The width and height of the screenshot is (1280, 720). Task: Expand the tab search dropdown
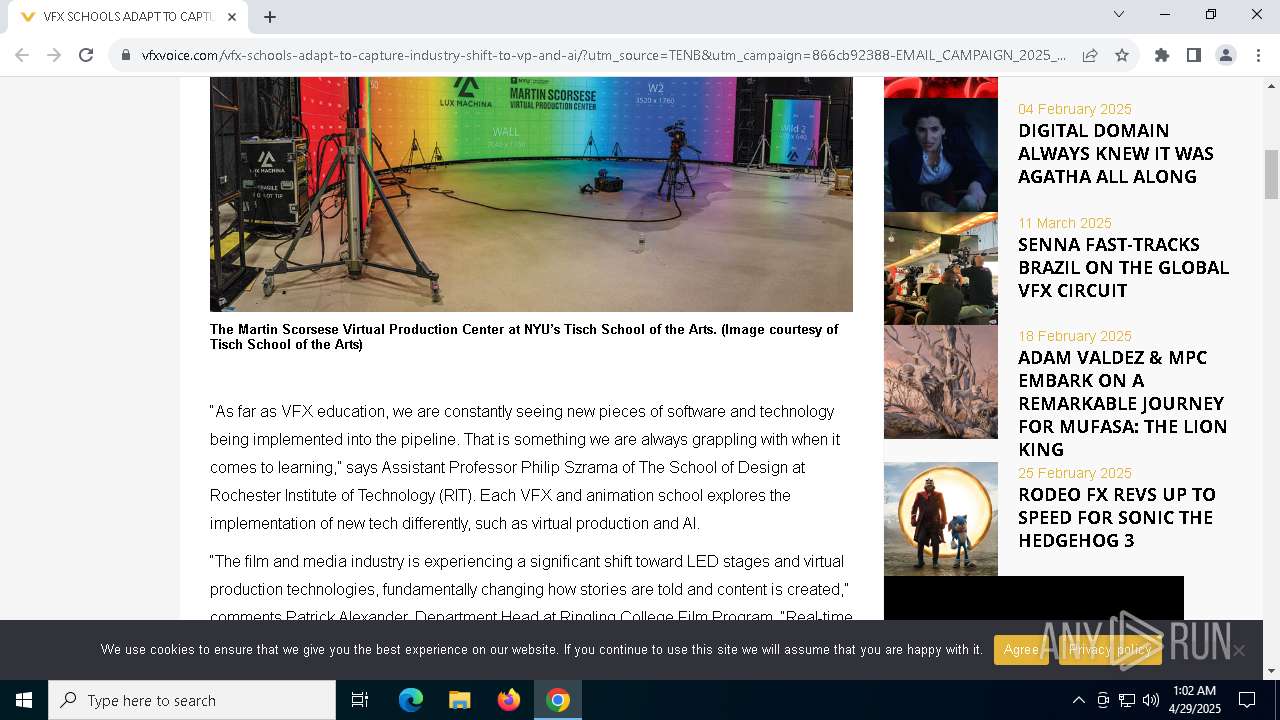point(1119,14)
